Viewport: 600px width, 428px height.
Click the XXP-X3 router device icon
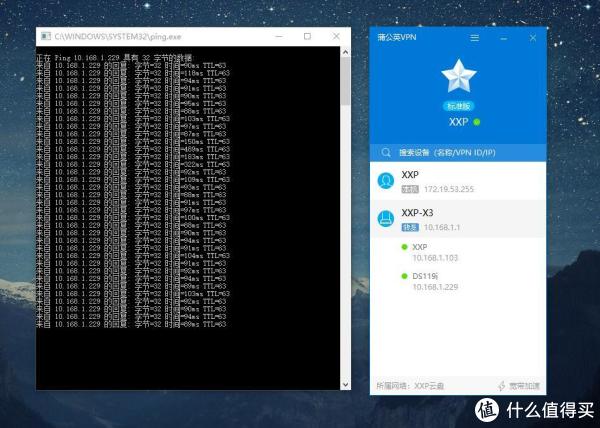[385, 221]
